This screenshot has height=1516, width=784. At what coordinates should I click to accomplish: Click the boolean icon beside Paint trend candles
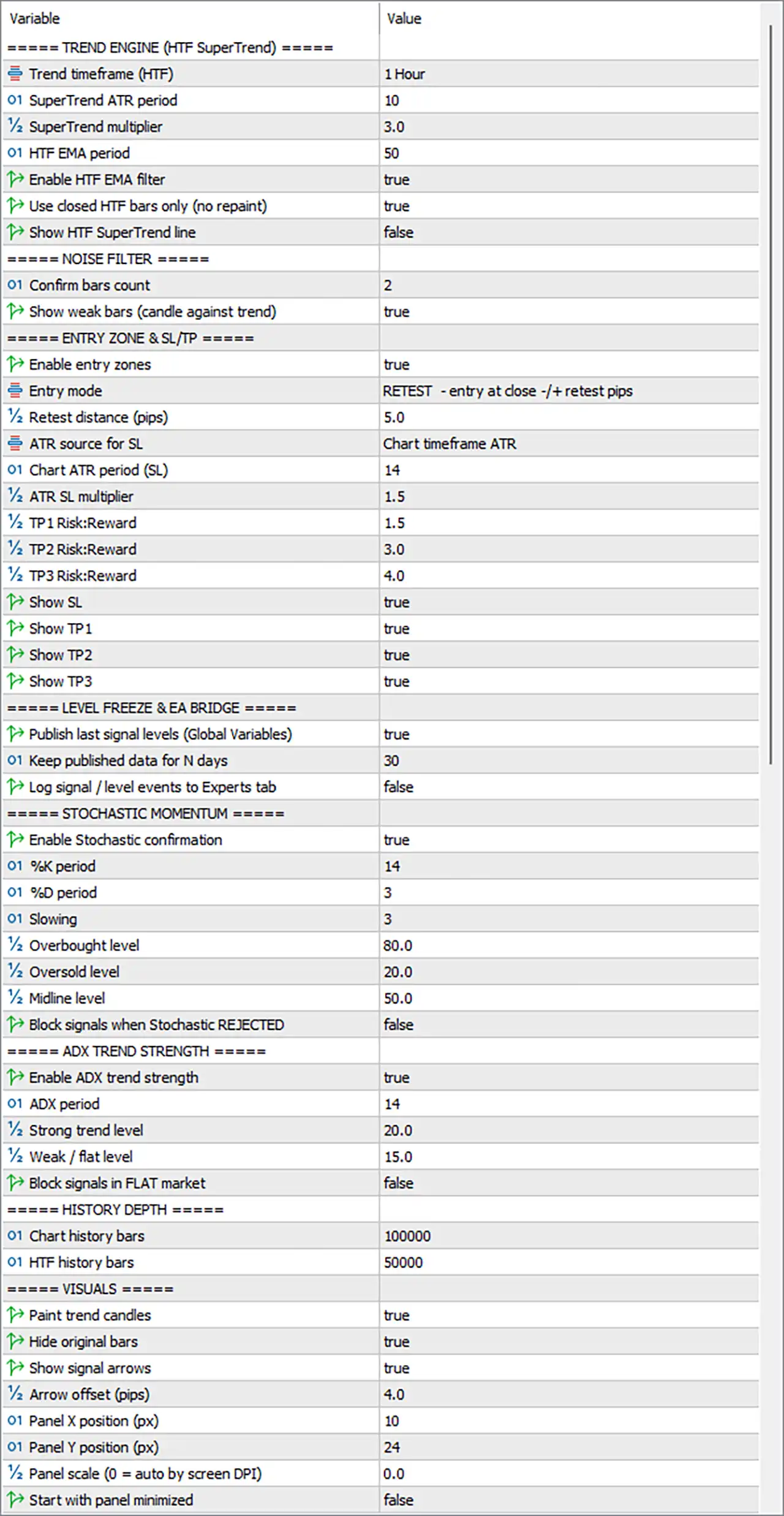point(15,1315)
